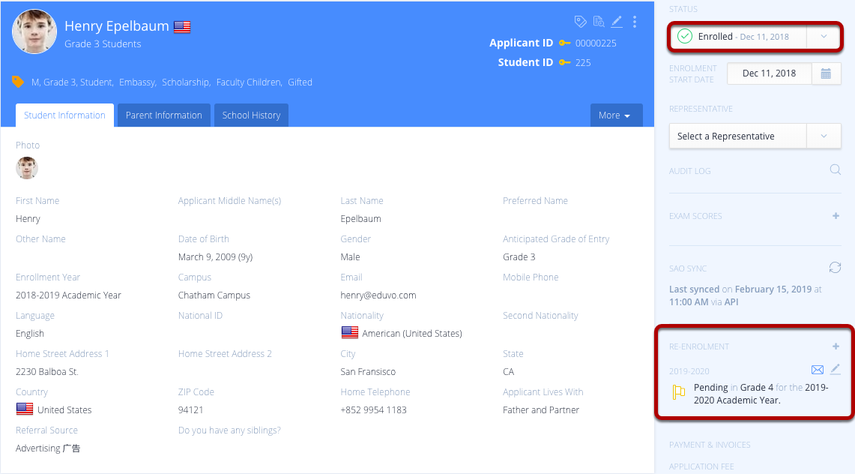Open the tag icon in header toolbar
The width and height of the screenshot is (855, 474).
580,21
